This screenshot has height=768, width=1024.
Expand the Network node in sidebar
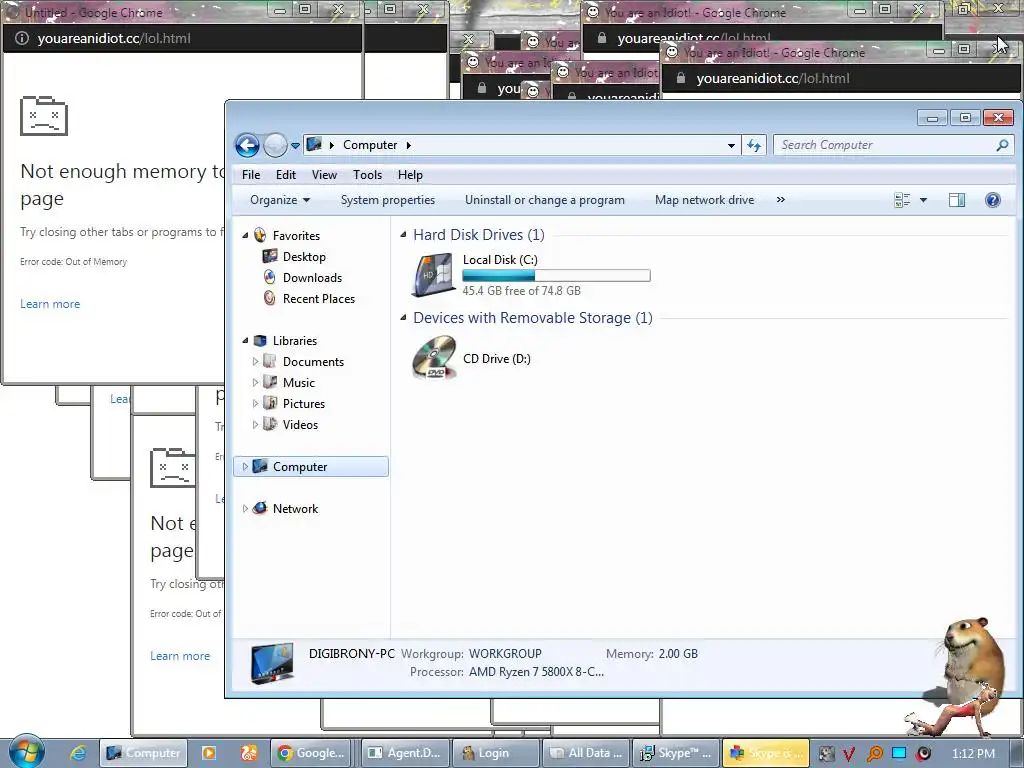click(x=245, y=508)
